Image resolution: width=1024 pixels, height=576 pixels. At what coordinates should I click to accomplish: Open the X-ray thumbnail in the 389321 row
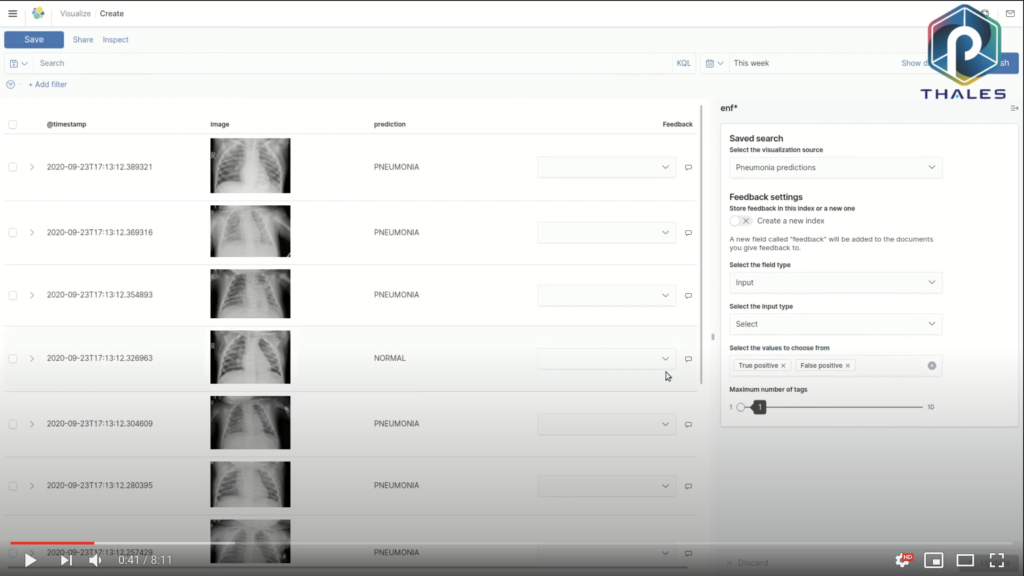250,165
